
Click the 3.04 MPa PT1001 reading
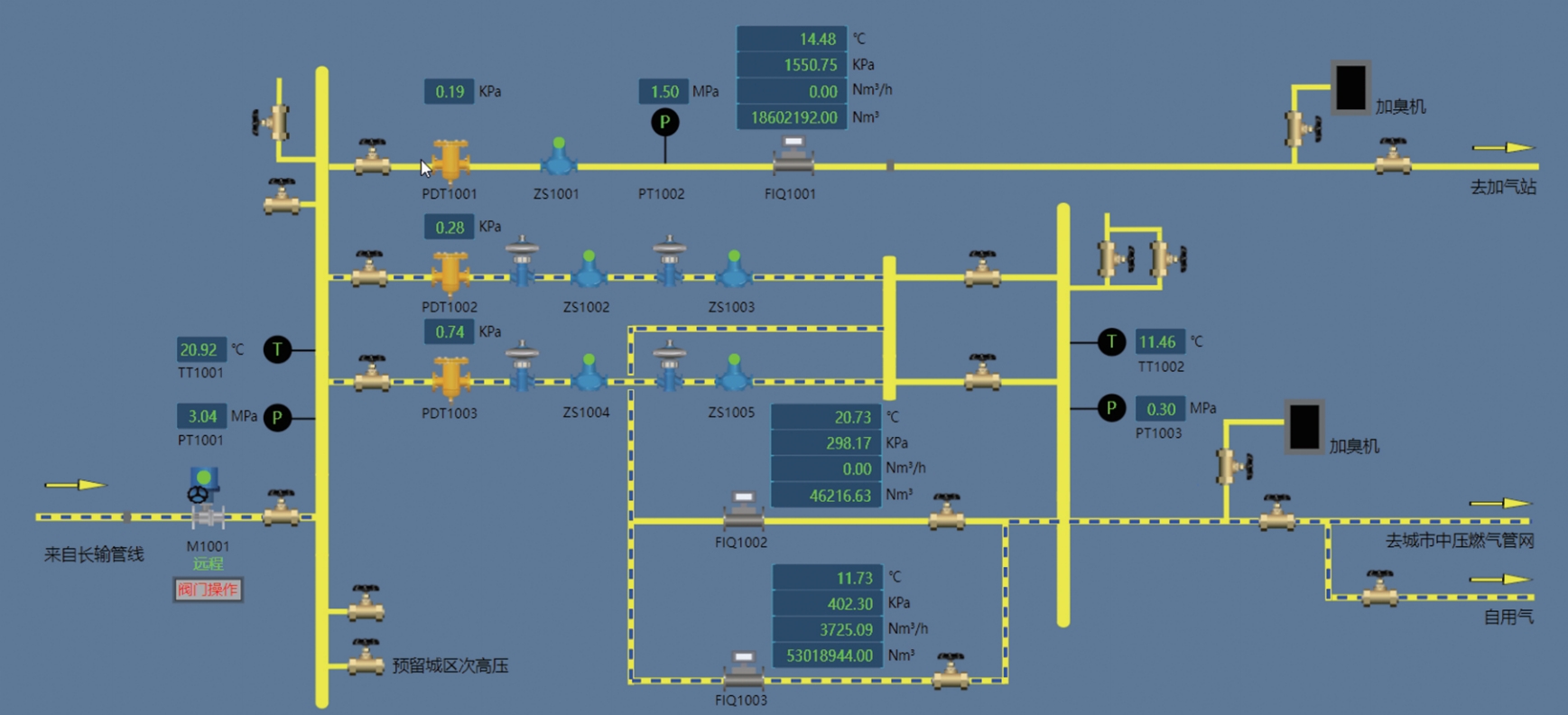201,416
